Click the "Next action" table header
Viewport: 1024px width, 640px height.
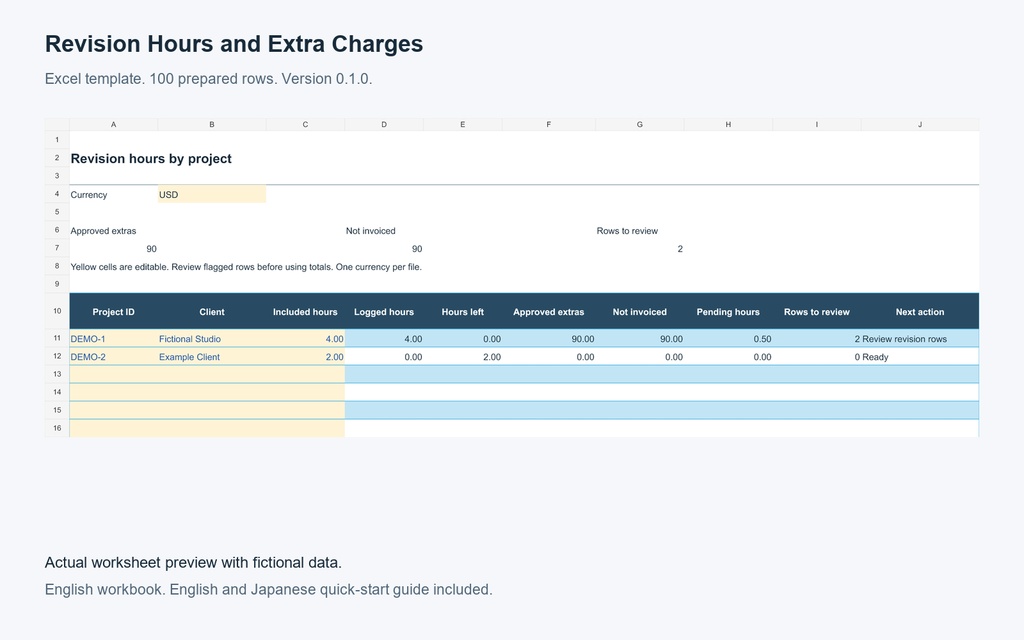pos(920,312)
